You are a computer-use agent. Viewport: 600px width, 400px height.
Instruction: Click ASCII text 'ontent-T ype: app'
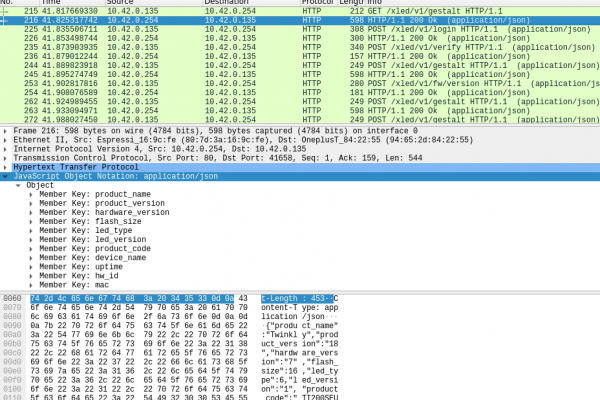tap(300, 308)
